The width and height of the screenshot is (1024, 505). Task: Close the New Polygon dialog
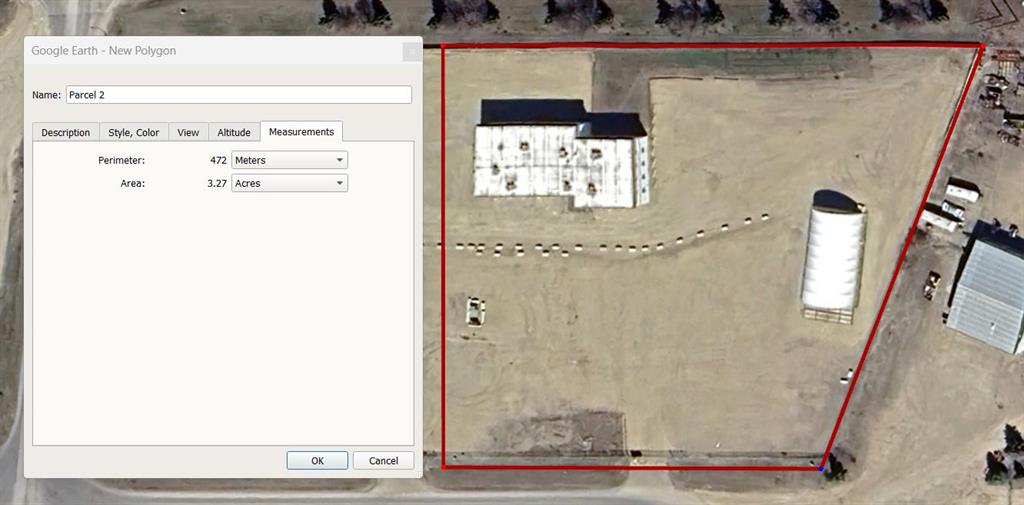(411, 52)
